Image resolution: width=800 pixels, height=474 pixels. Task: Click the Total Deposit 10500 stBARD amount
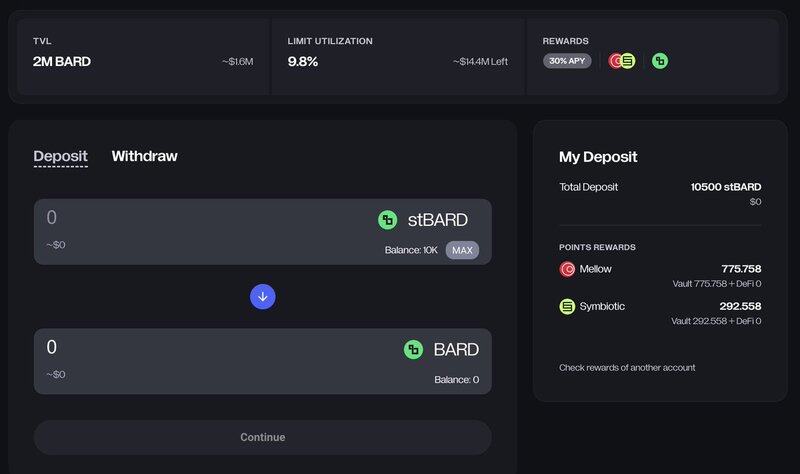coord(725,187)
